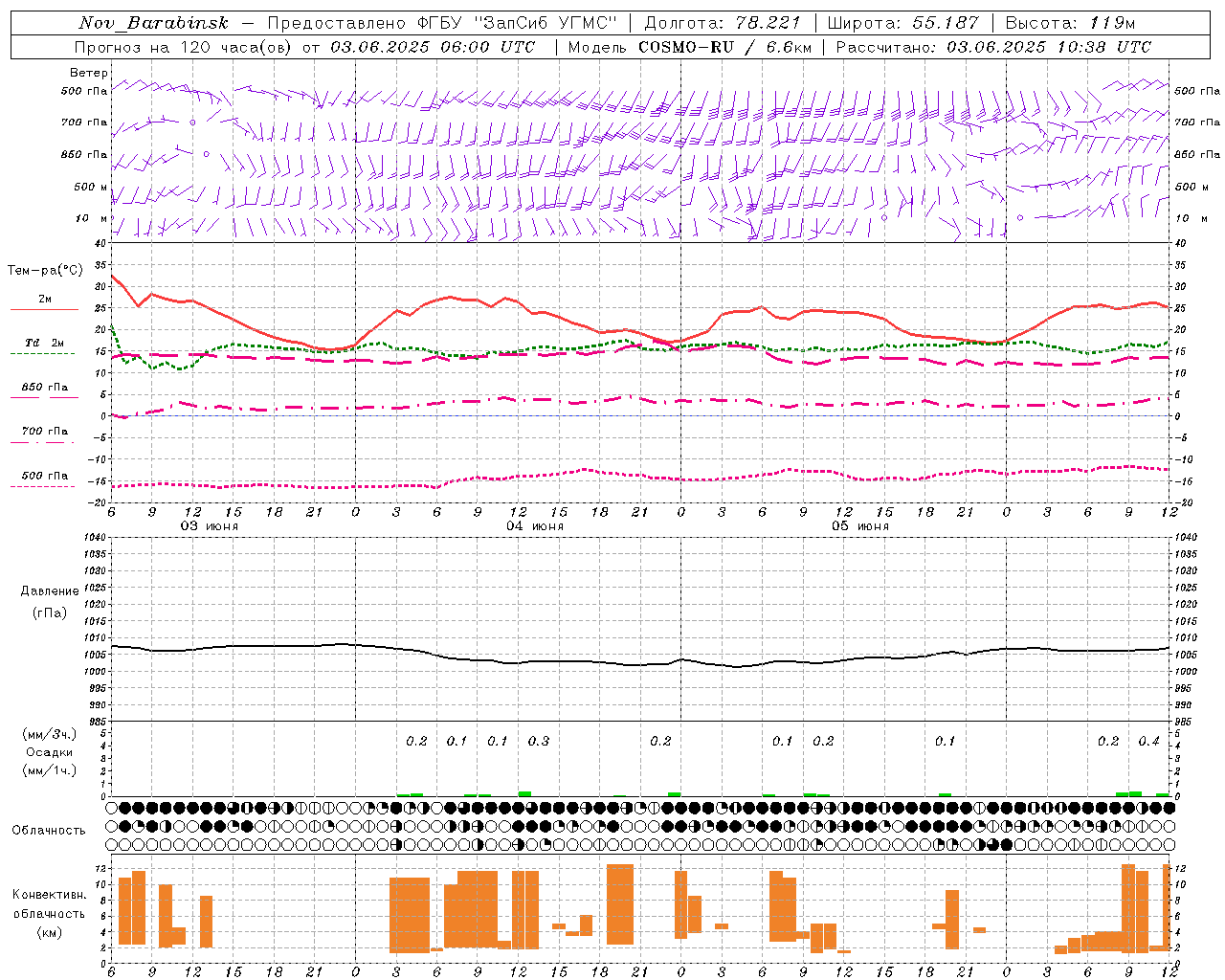Click the Давление pressure panel label
Viewport: 1225px width, 980px height.
[50, 591]
